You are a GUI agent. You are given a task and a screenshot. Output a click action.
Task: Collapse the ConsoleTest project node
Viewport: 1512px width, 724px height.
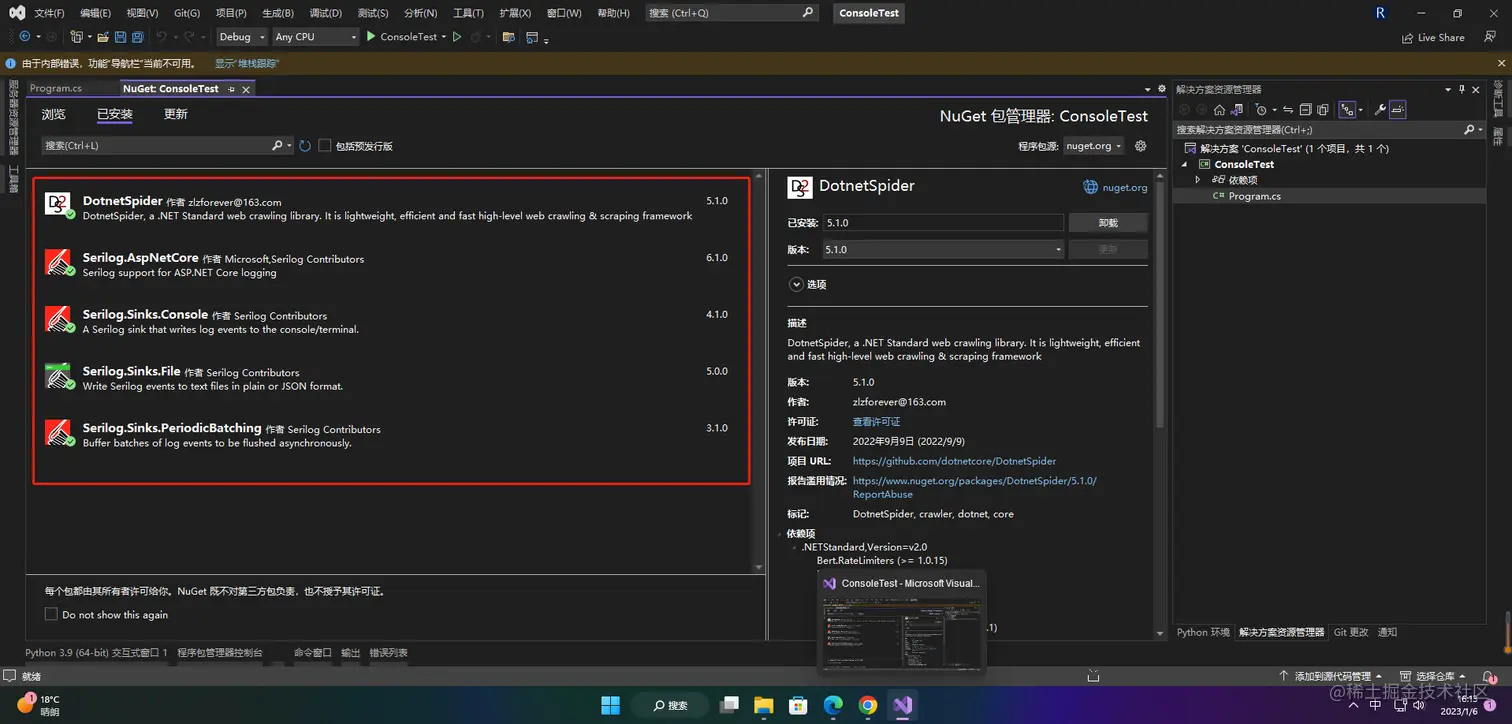point(1185,164)
